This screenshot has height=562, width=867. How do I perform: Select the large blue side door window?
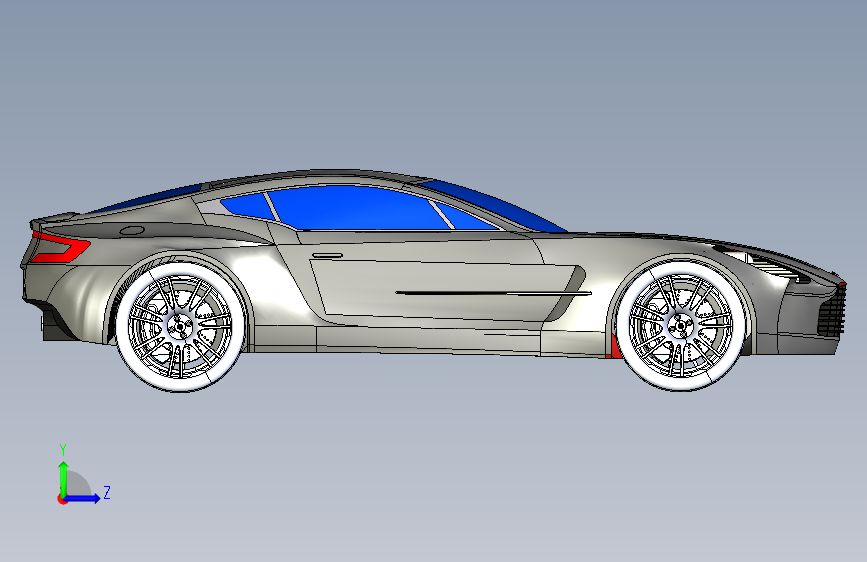pyautogui.click(x=357, y=208)
